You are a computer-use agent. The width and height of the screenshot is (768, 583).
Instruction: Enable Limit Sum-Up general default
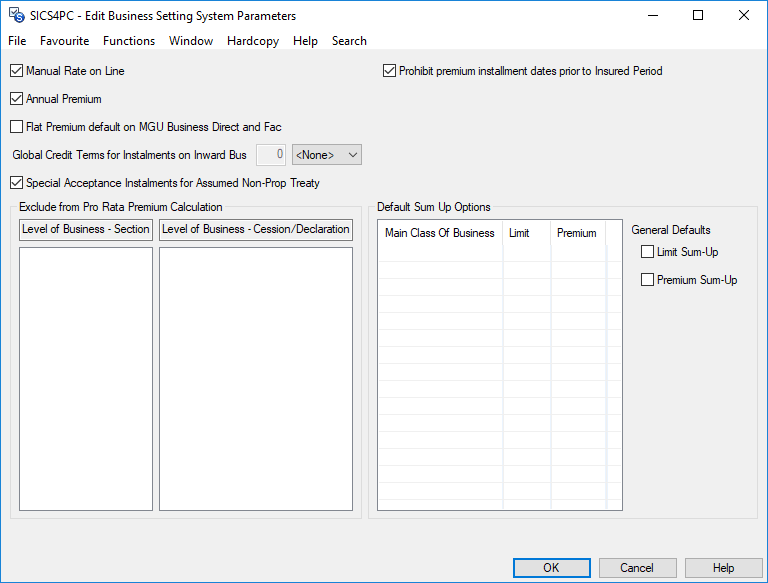pyautogui.click(x=647, y=252)
